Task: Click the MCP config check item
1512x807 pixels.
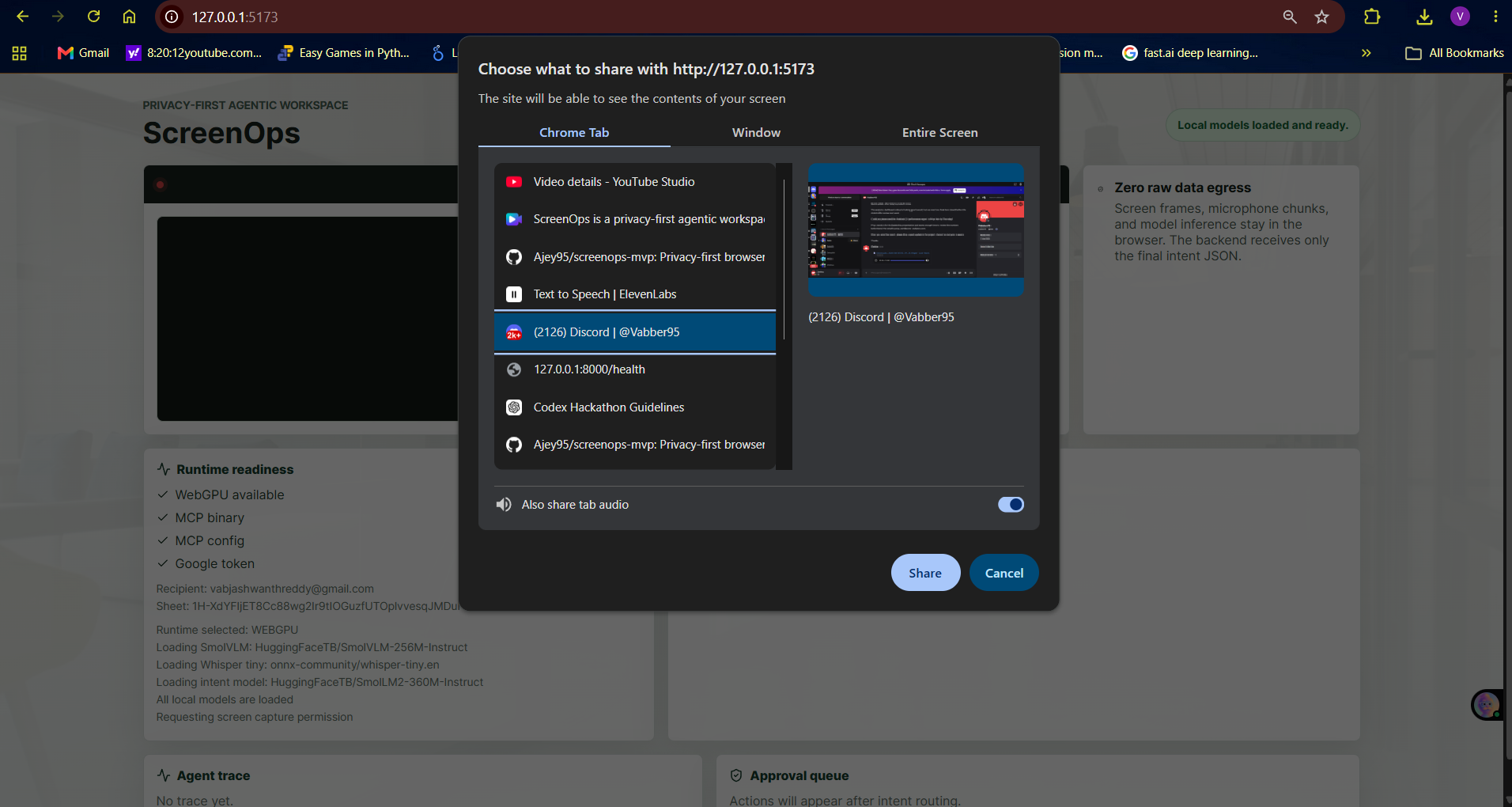Action: pyautogui.click(x=201, y=540)
